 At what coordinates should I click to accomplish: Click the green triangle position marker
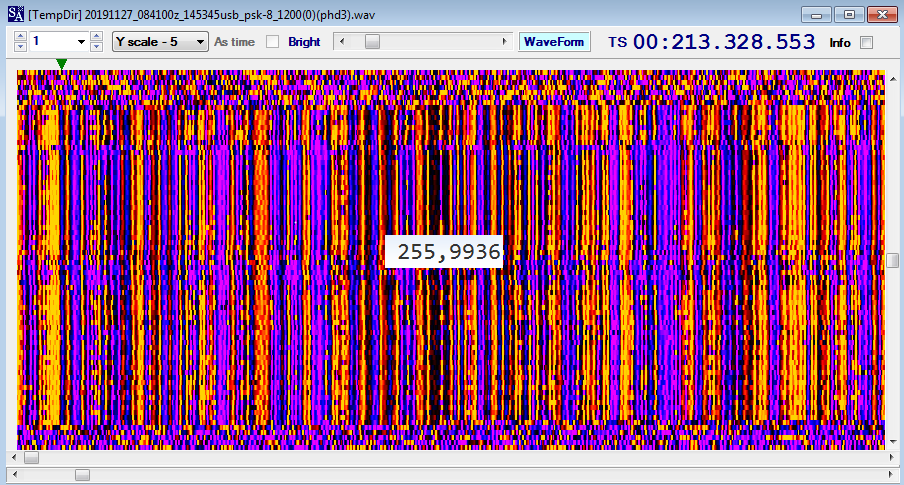(62, 63)
